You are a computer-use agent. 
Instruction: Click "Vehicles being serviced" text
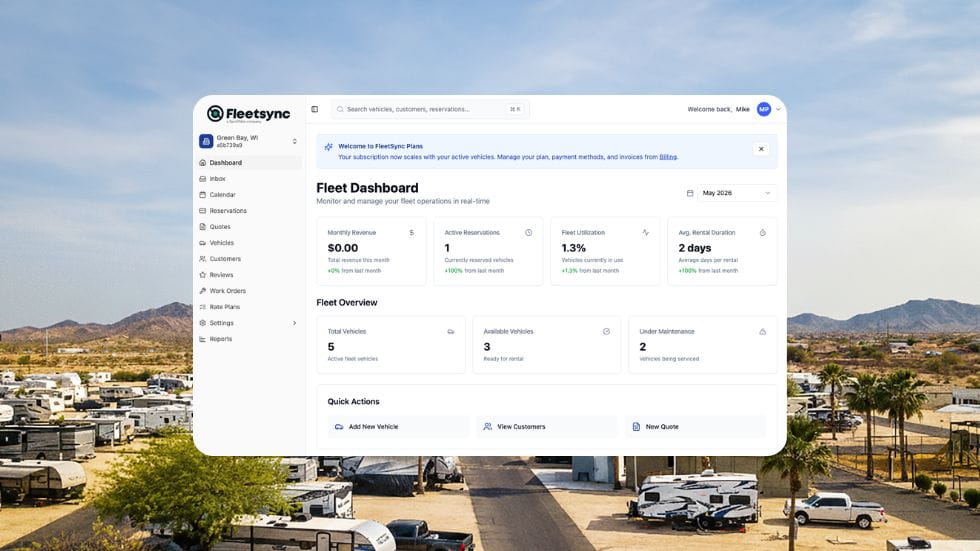click(x=669, y=359)
